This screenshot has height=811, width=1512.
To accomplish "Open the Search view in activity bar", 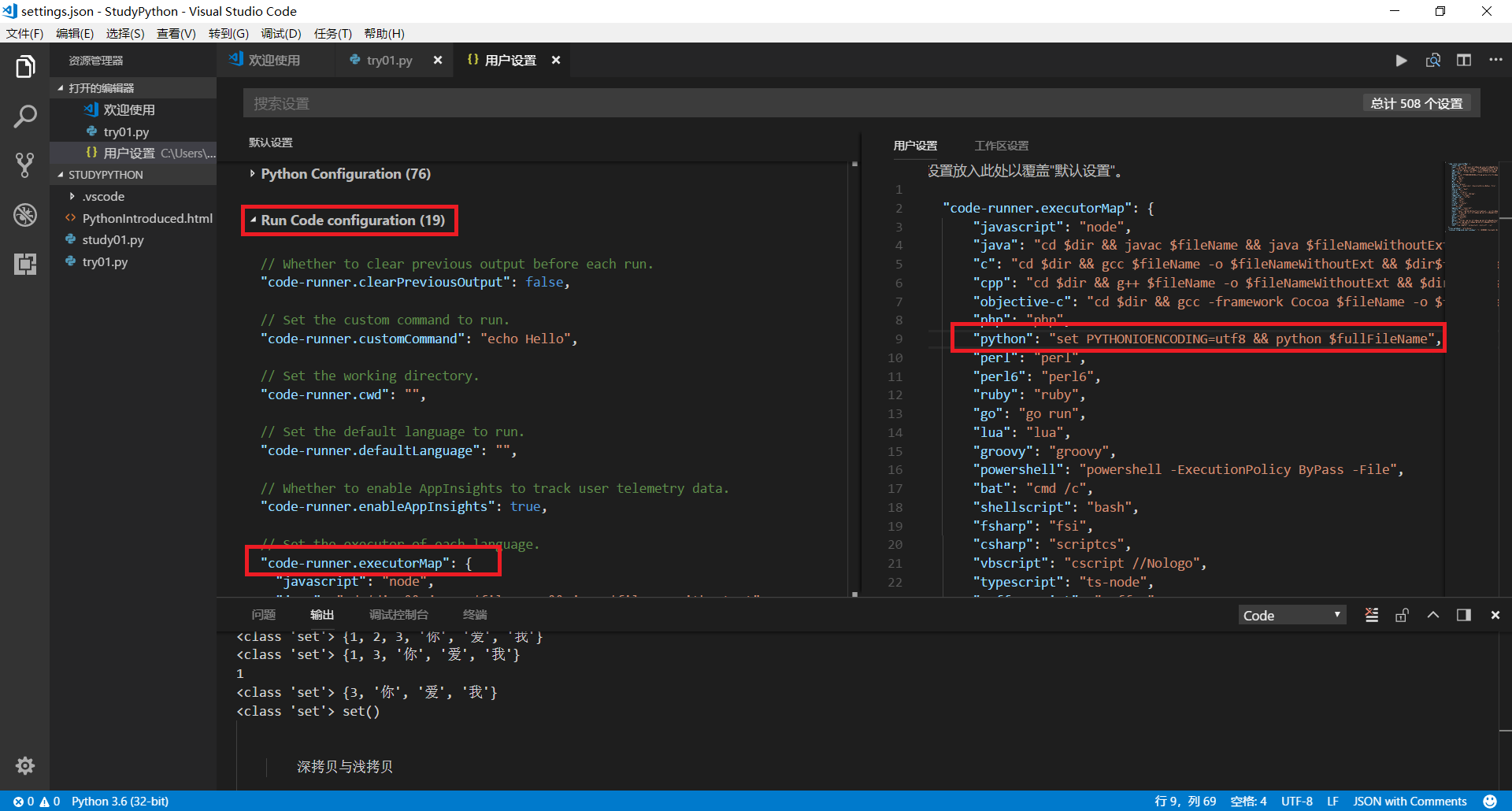I will (x=25, y=117).
